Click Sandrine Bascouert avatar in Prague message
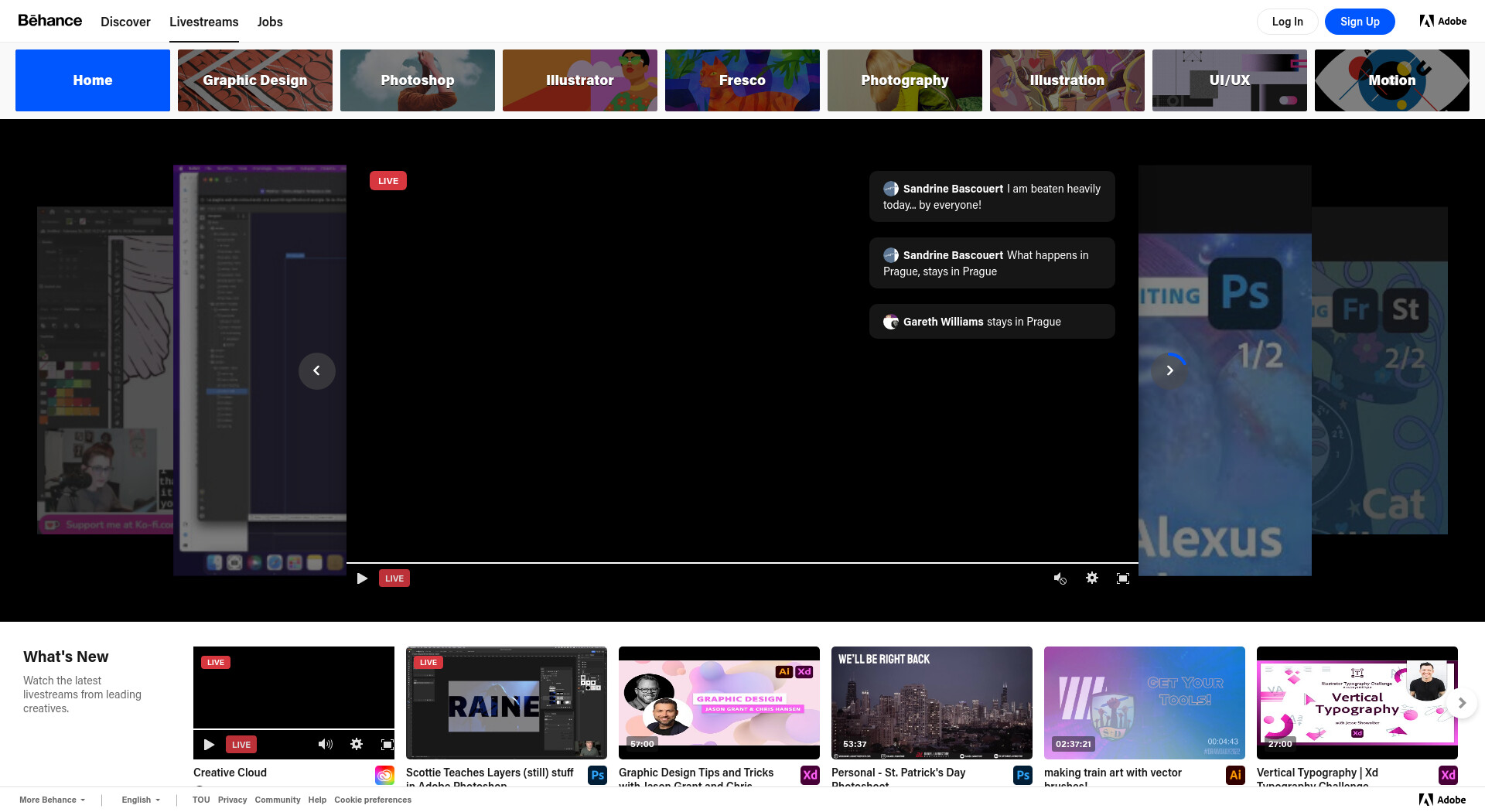1485x812 pixels. (x=891, y=255)
